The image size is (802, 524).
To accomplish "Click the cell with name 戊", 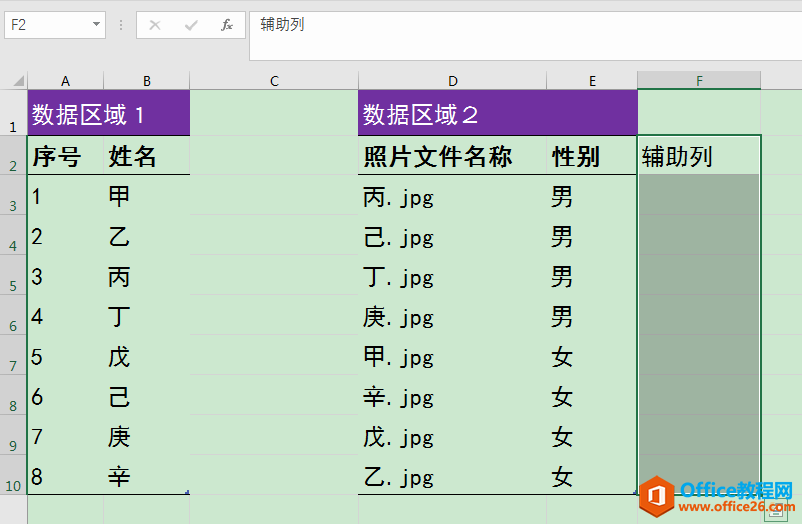I will 147,355.
